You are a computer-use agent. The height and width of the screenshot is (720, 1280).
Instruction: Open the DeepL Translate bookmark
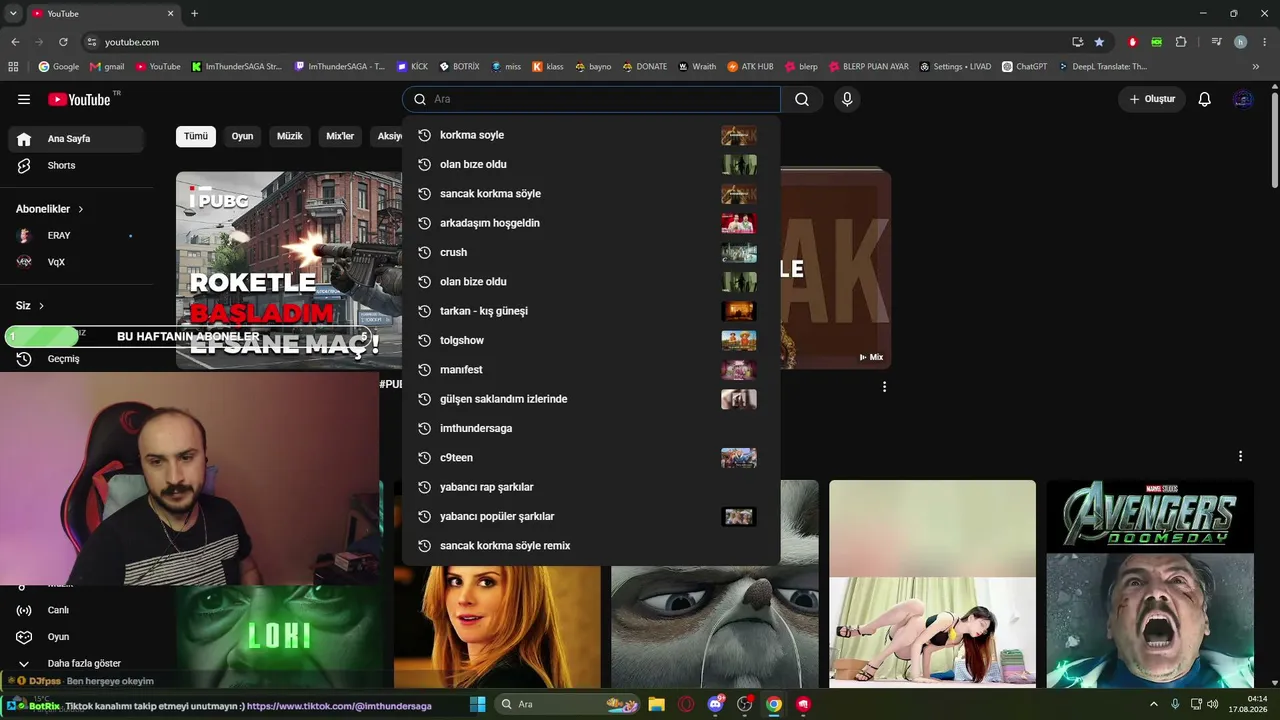point(1101,67)
